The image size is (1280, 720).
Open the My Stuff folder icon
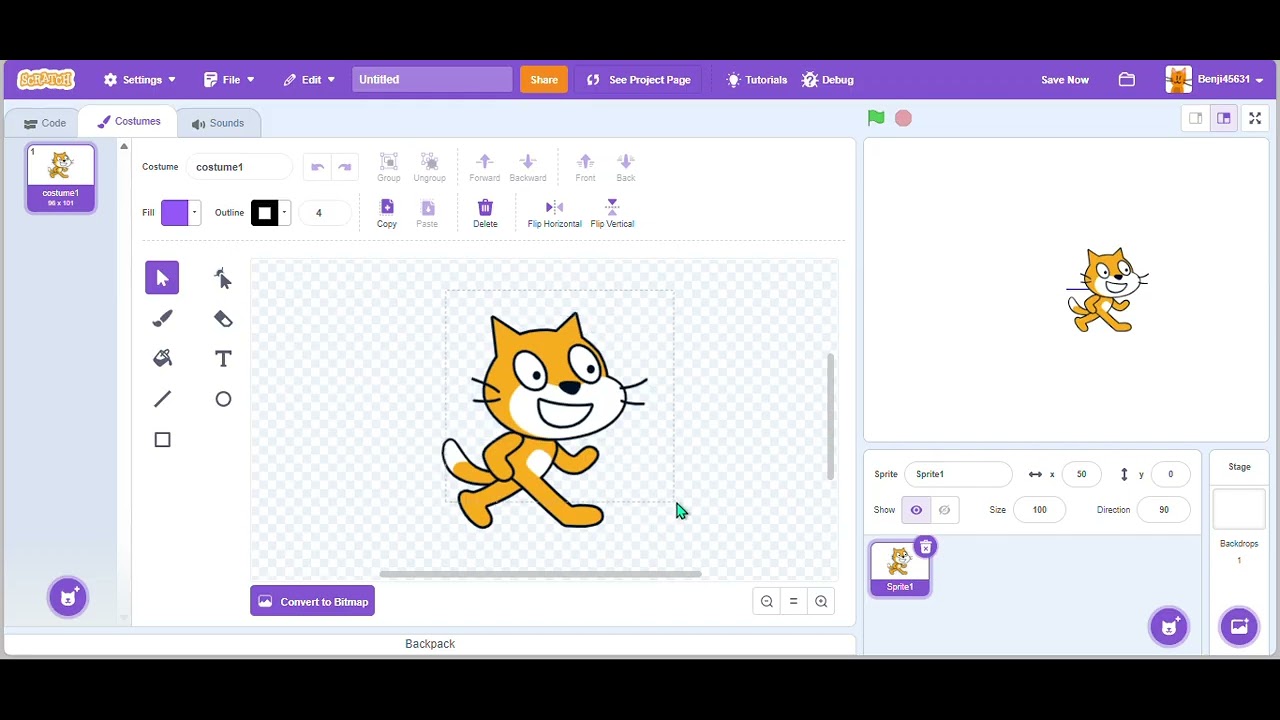click(1127, 80)
